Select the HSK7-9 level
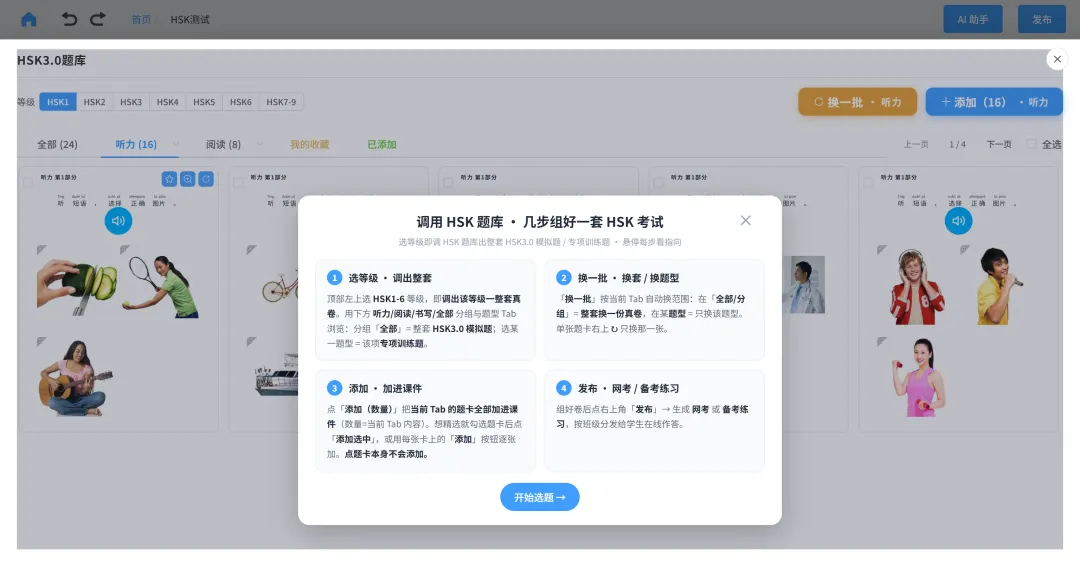1080x562 pixels. coord(281,102)
